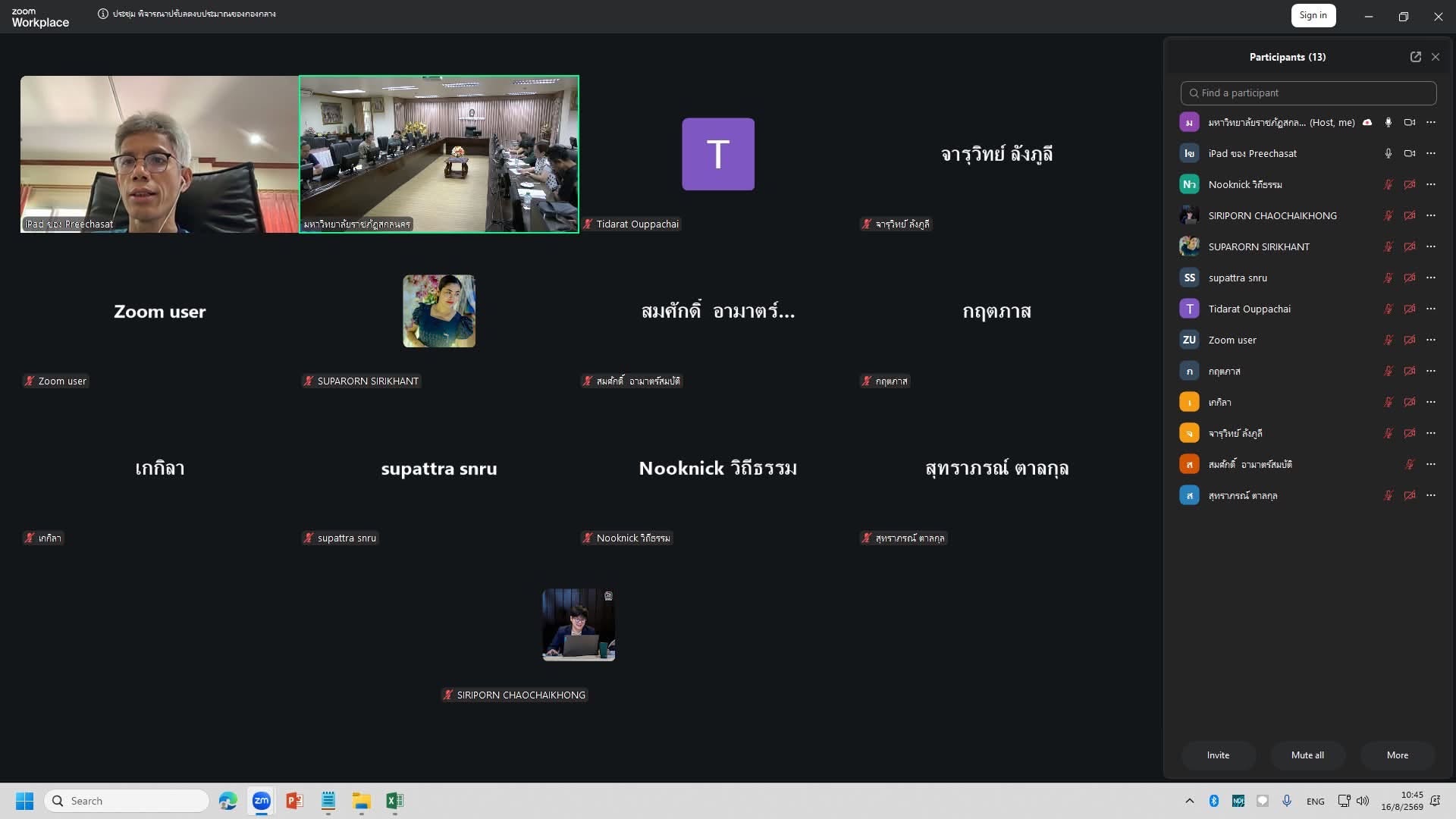This screenshot has width=1456, height=819.
Task: Click the Windows taskbar Search box
Action: click(x=127, y=801)
